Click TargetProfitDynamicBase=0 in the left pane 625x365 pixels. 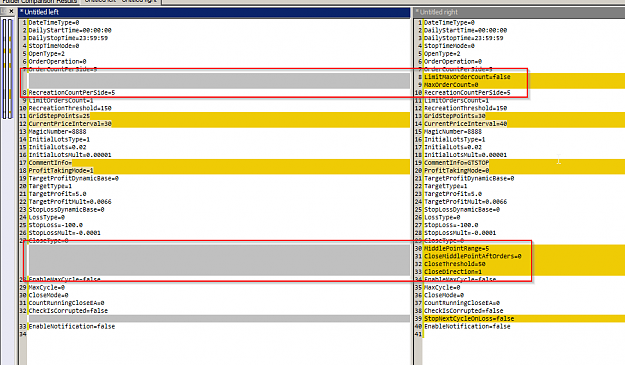click(74, 179)
